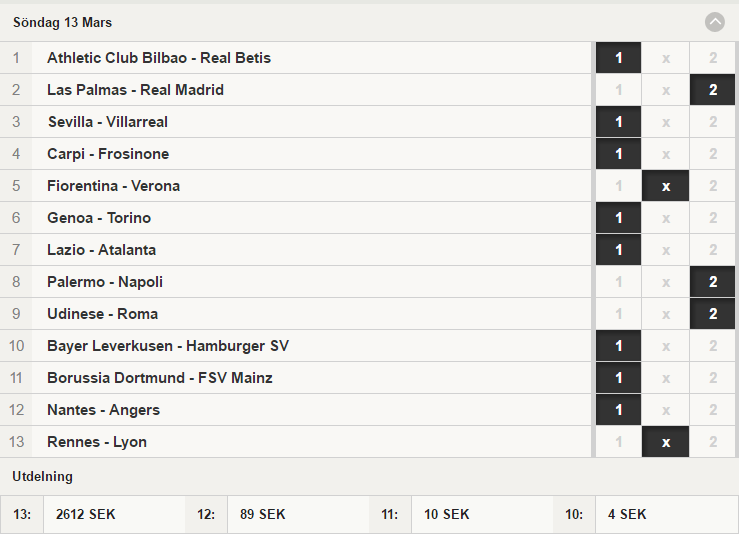Collapse the Söndag 13 Mars section
Viewport: 740px width, 534px height.
pyautogui.click(x=715, y=22)
